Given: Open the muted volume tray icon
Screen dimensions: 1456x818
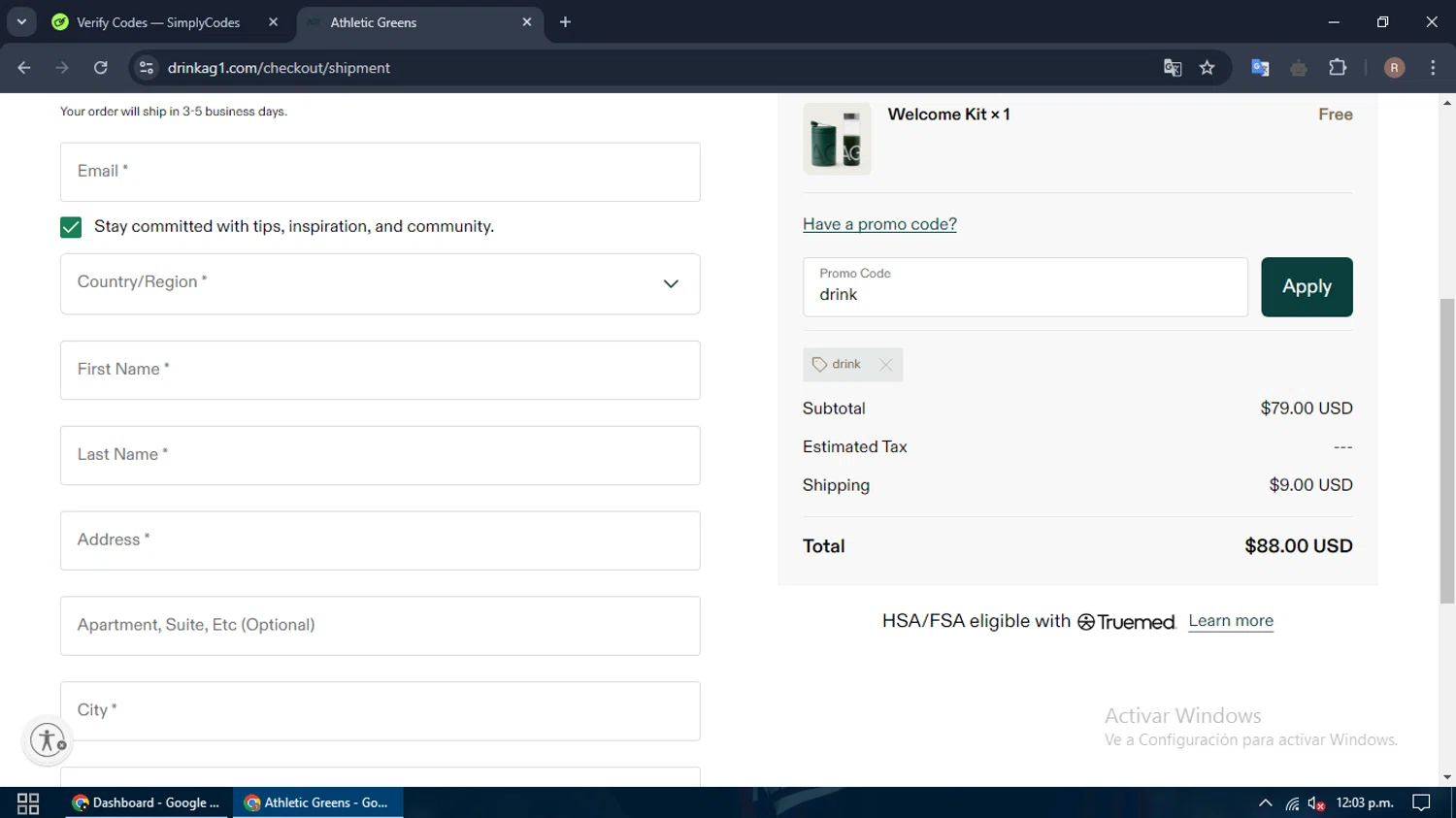Looking at the screenshot, I should (x=1316, y=803).
